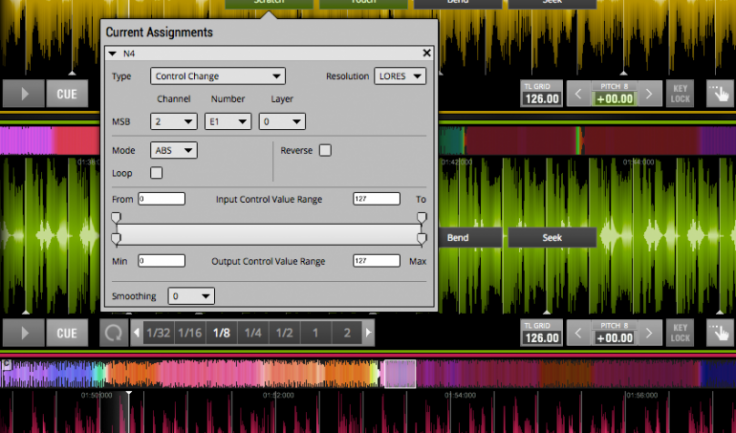Screen dimensions: 736x433
Task: Open the Resolution LORES dropdown
Action: pyautogui.click(x=400, y=76)
